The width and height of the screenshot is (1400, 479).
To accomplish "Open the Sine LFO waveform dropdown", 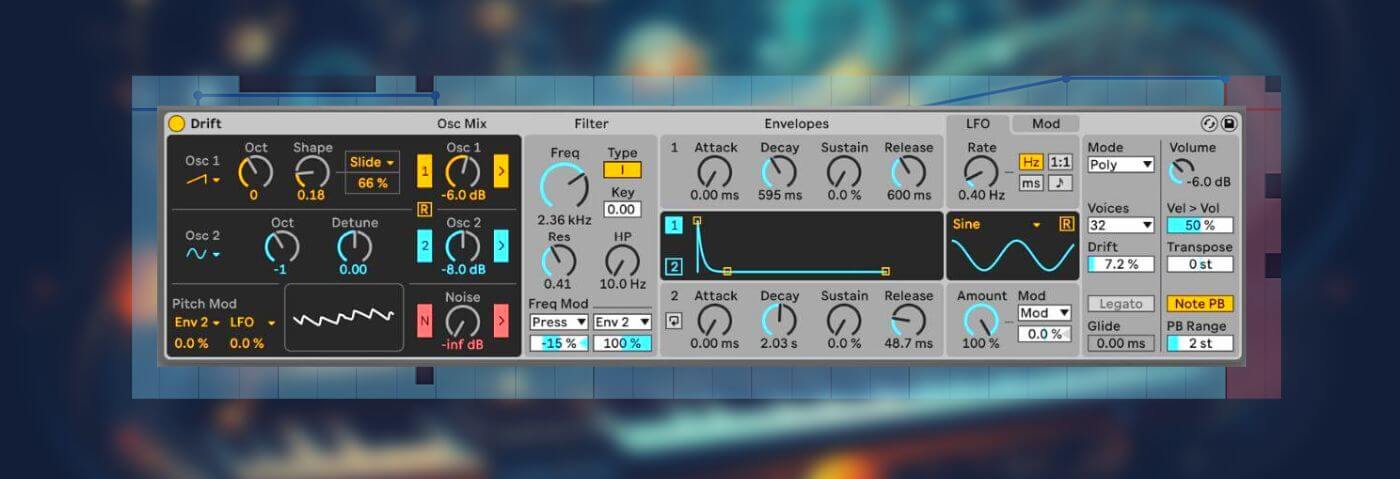I will pos(998,224).
